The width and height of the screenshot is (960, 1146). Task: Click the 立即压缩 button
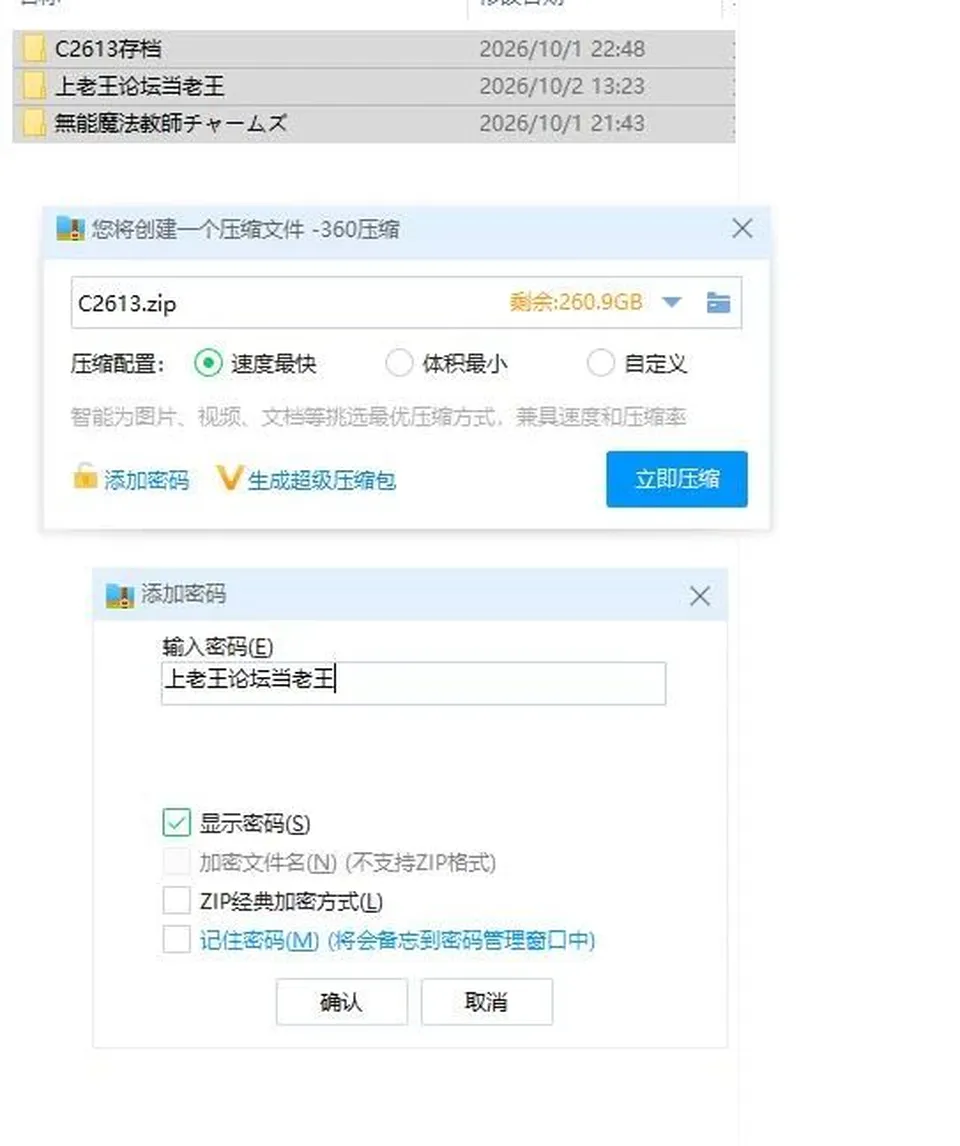677,479
